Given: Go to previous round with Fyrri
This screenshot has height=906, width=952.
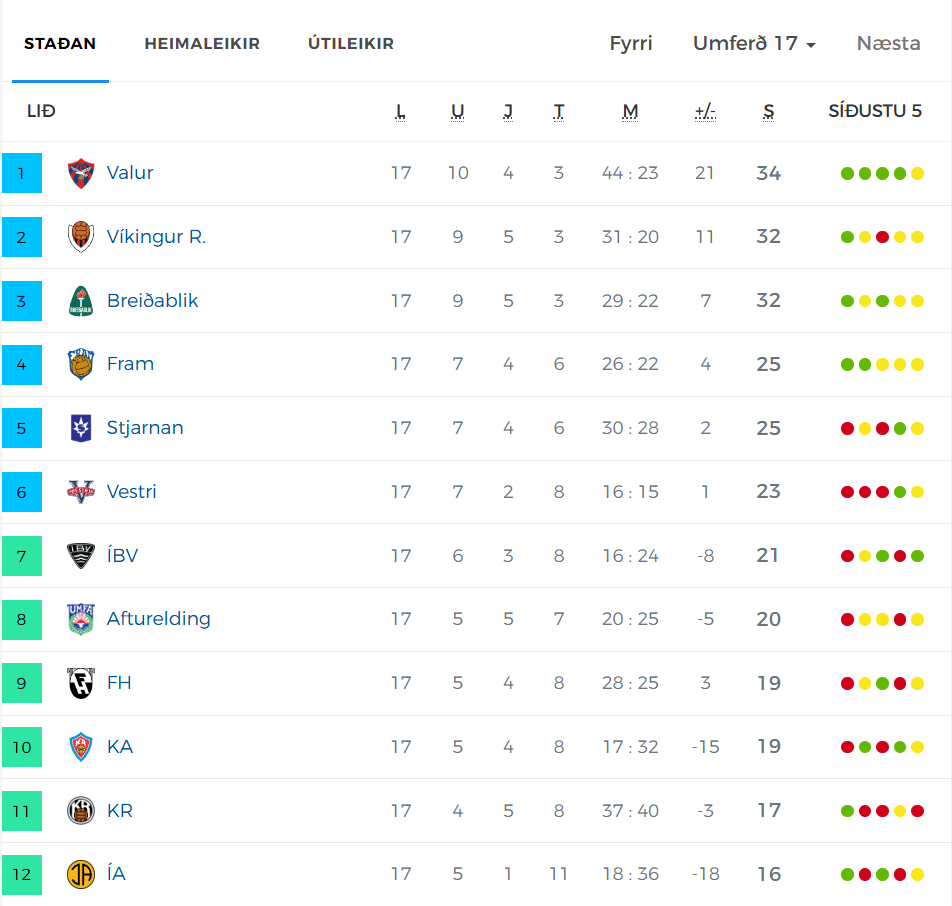Looking at the screenshot, I should 631,43.
